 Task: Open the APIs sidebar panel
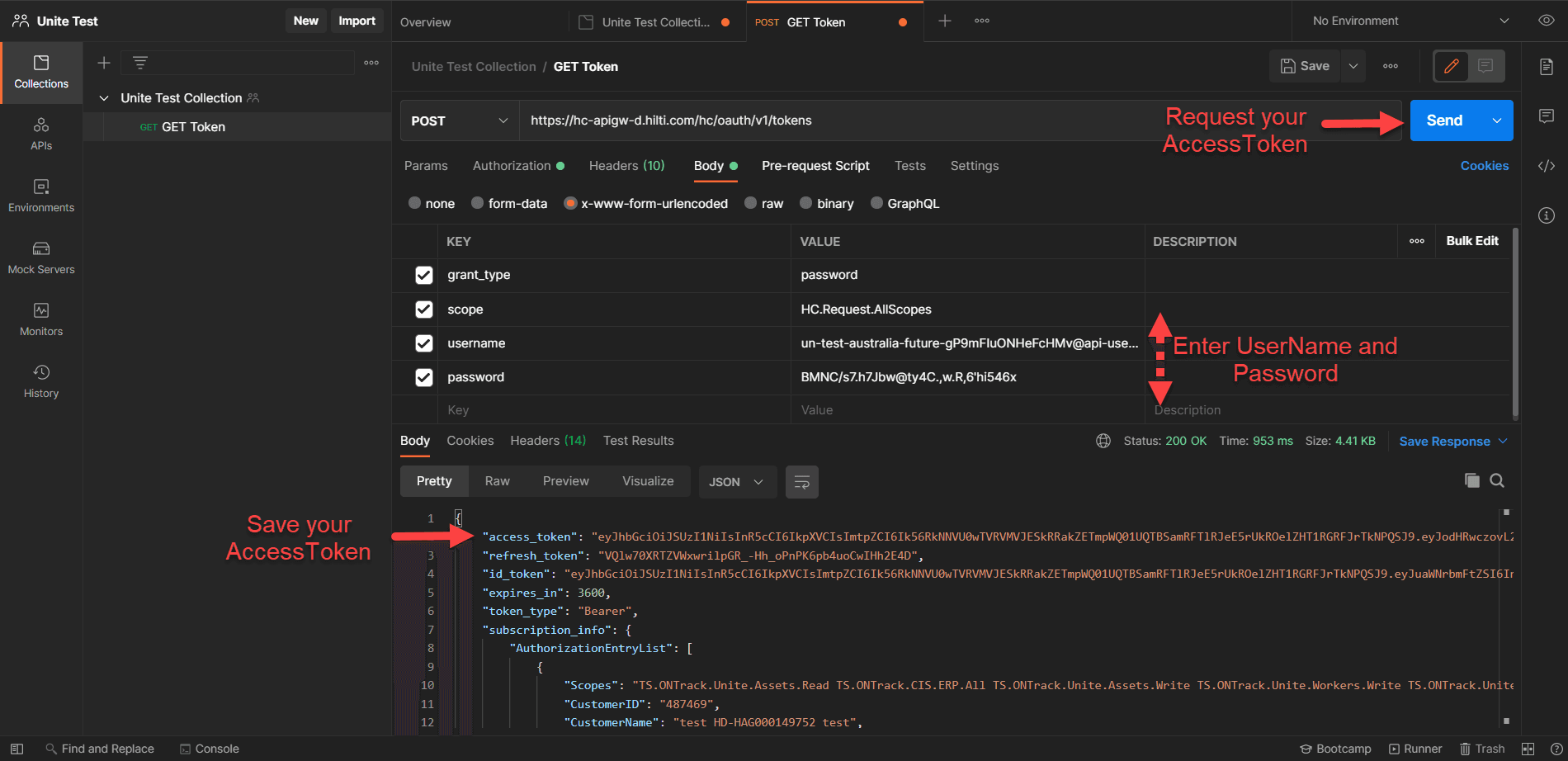pyautogui.click(x=41, y=135)
